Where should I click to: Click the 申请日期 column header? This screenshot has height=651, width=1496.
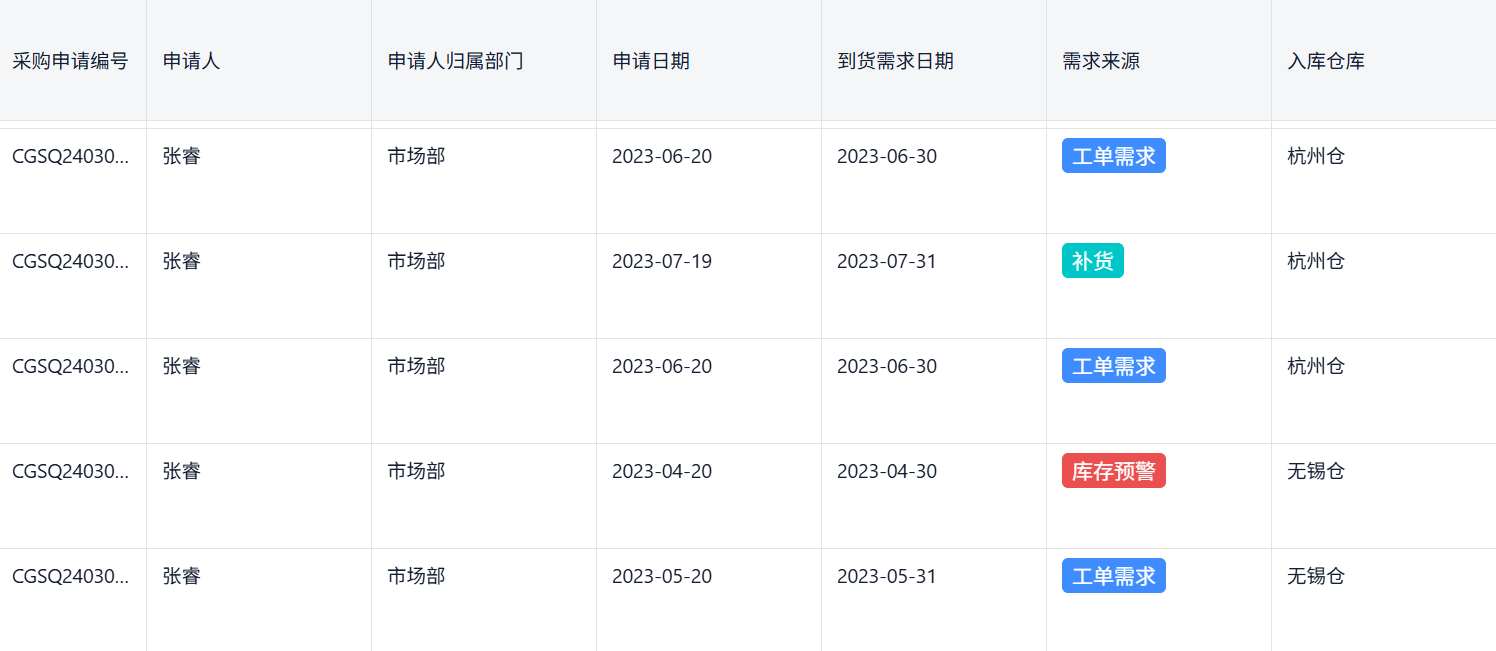(651, 61)
